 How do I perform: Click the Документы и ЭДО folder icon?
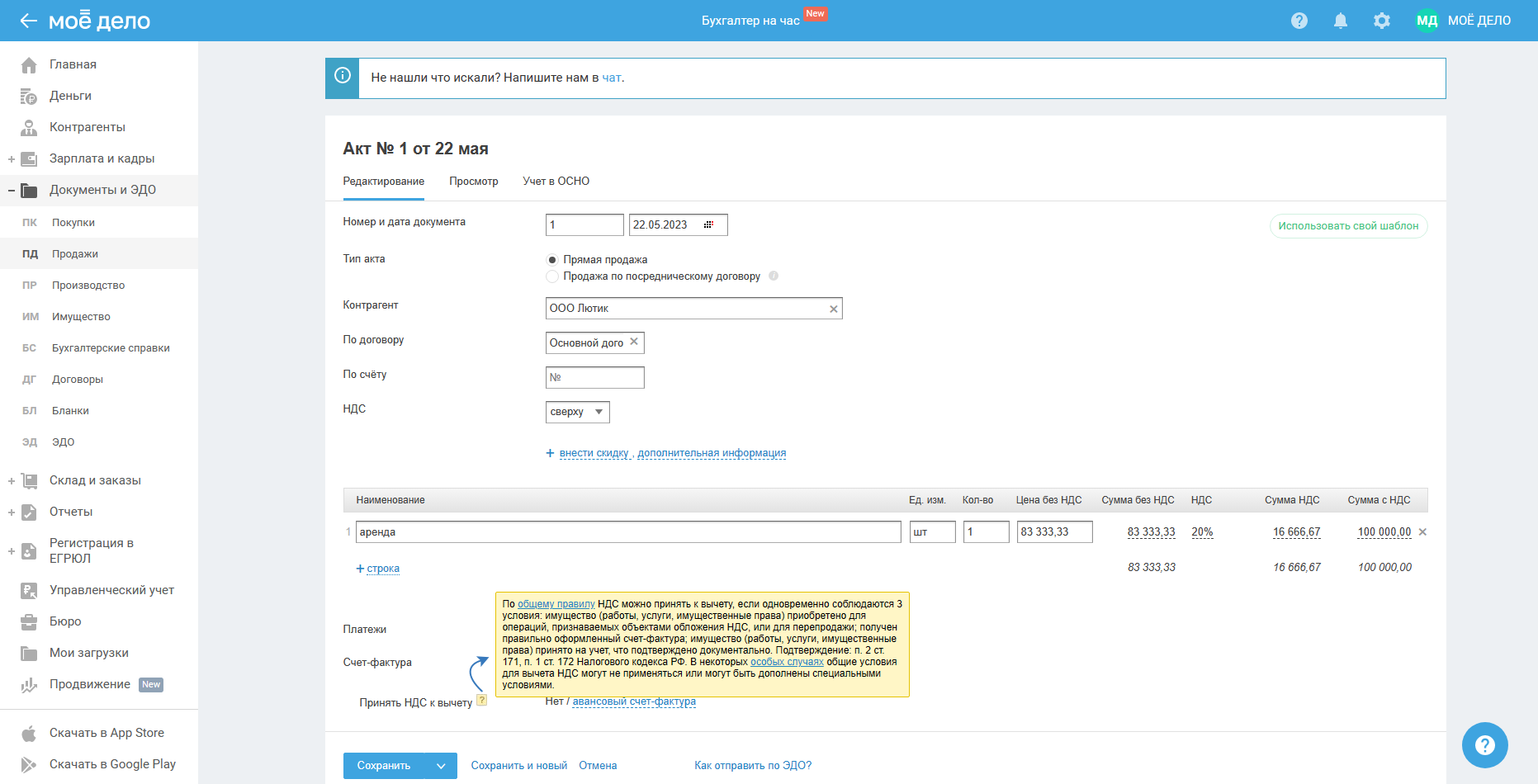[x=29, y=190]
